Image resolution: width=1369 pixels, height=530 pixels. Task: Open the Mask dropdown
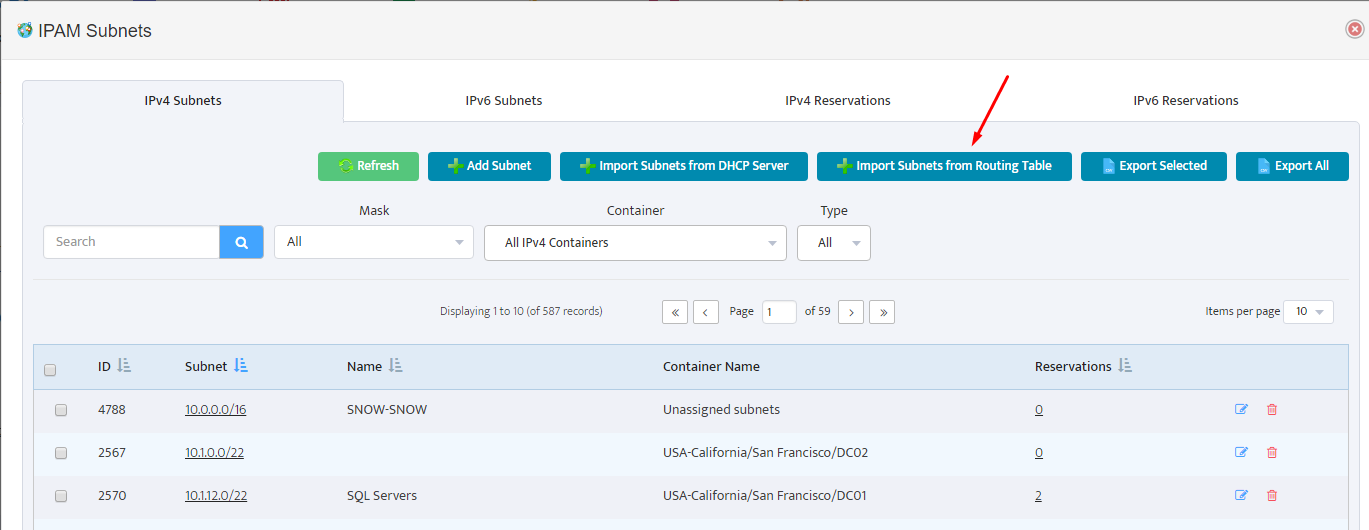[374, 242]
